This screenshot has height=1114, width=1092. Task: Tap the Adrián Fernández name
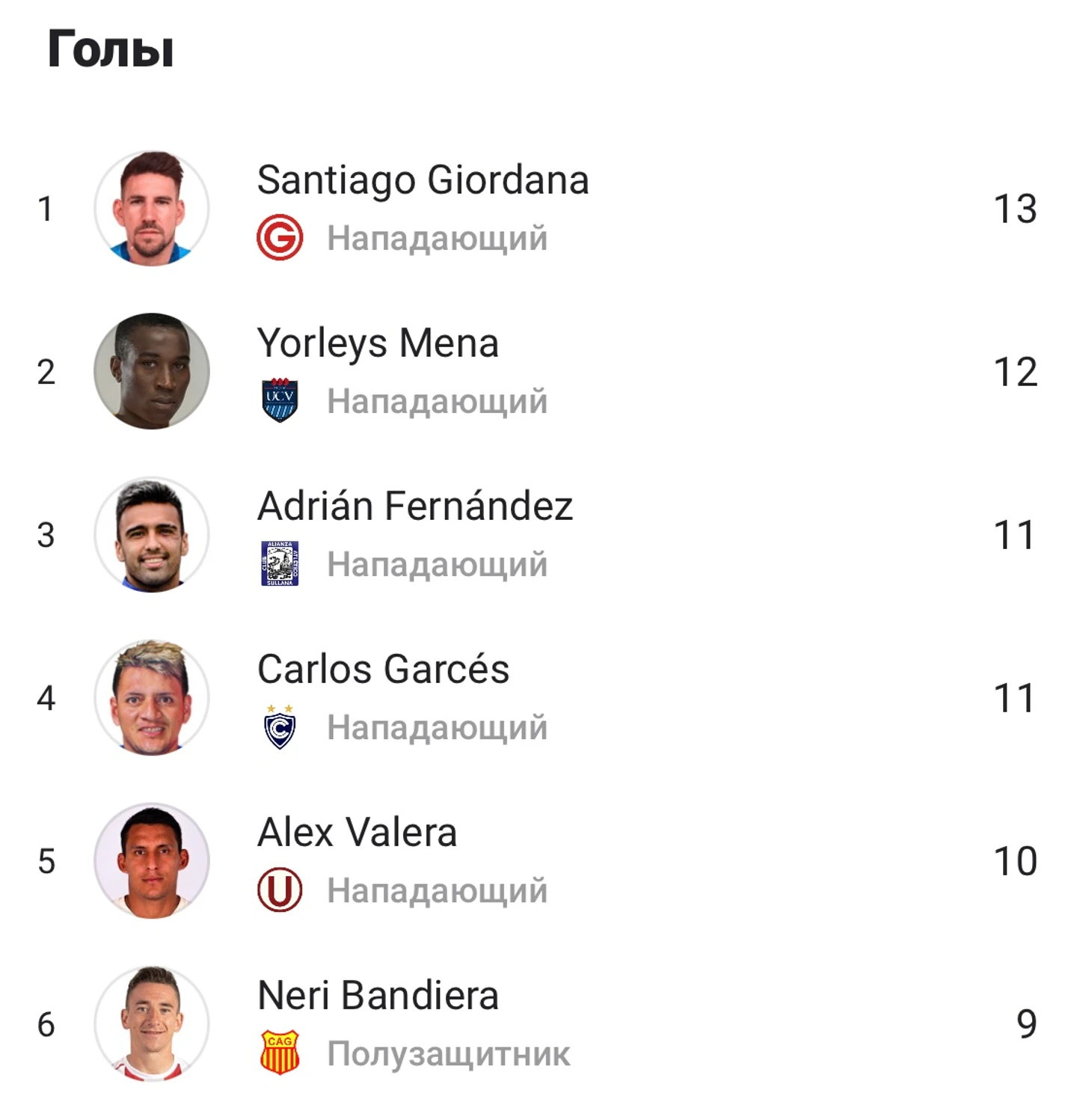click(415, 506)
